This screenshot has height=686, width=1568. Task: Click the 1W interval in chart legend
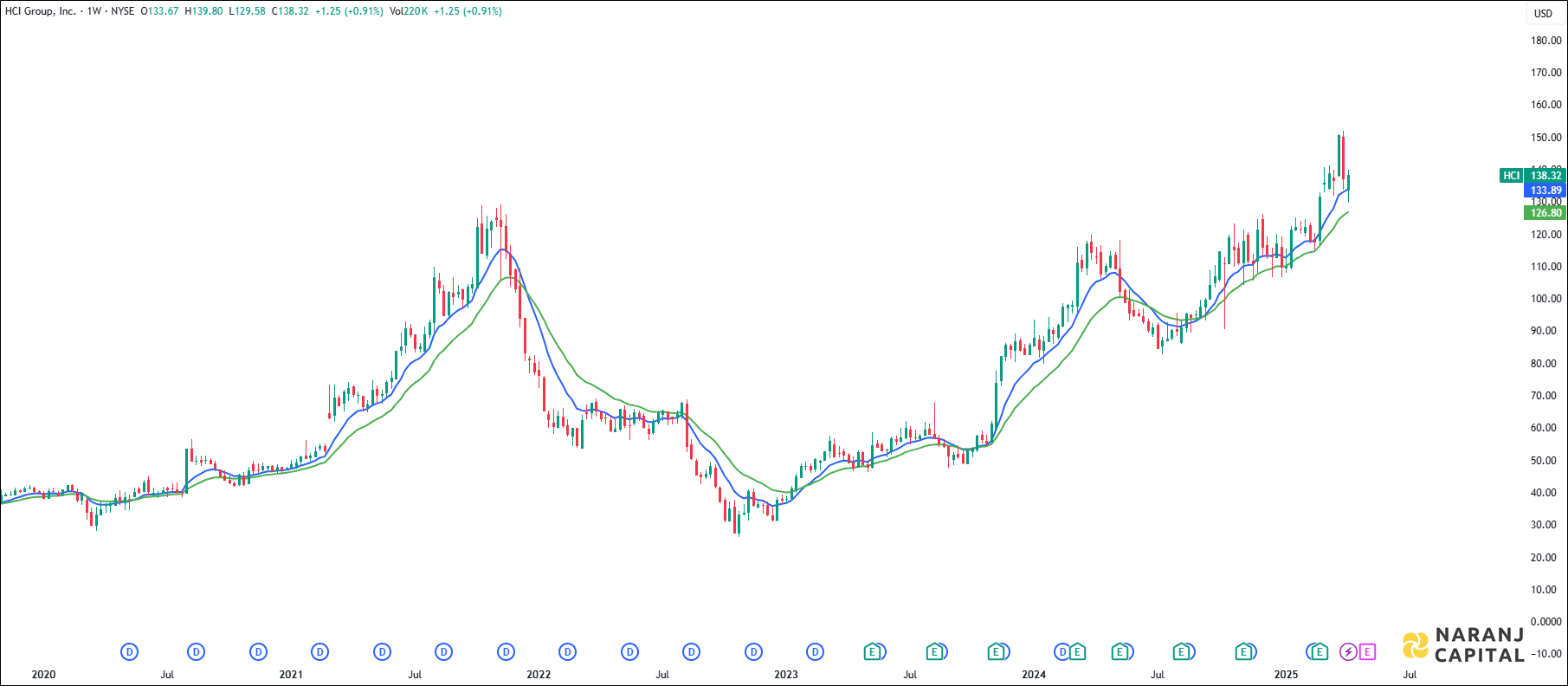[94, 11]
